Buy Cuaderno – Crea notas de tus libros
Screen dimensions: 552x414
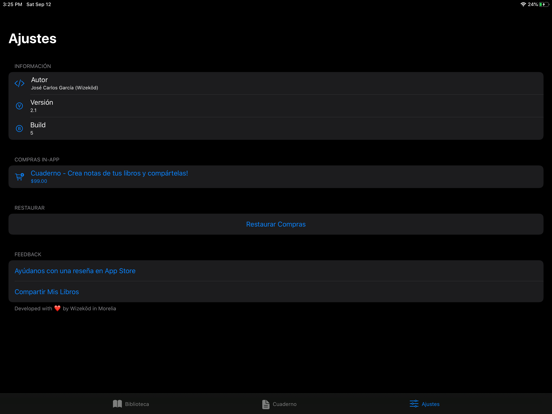point(276,177)
